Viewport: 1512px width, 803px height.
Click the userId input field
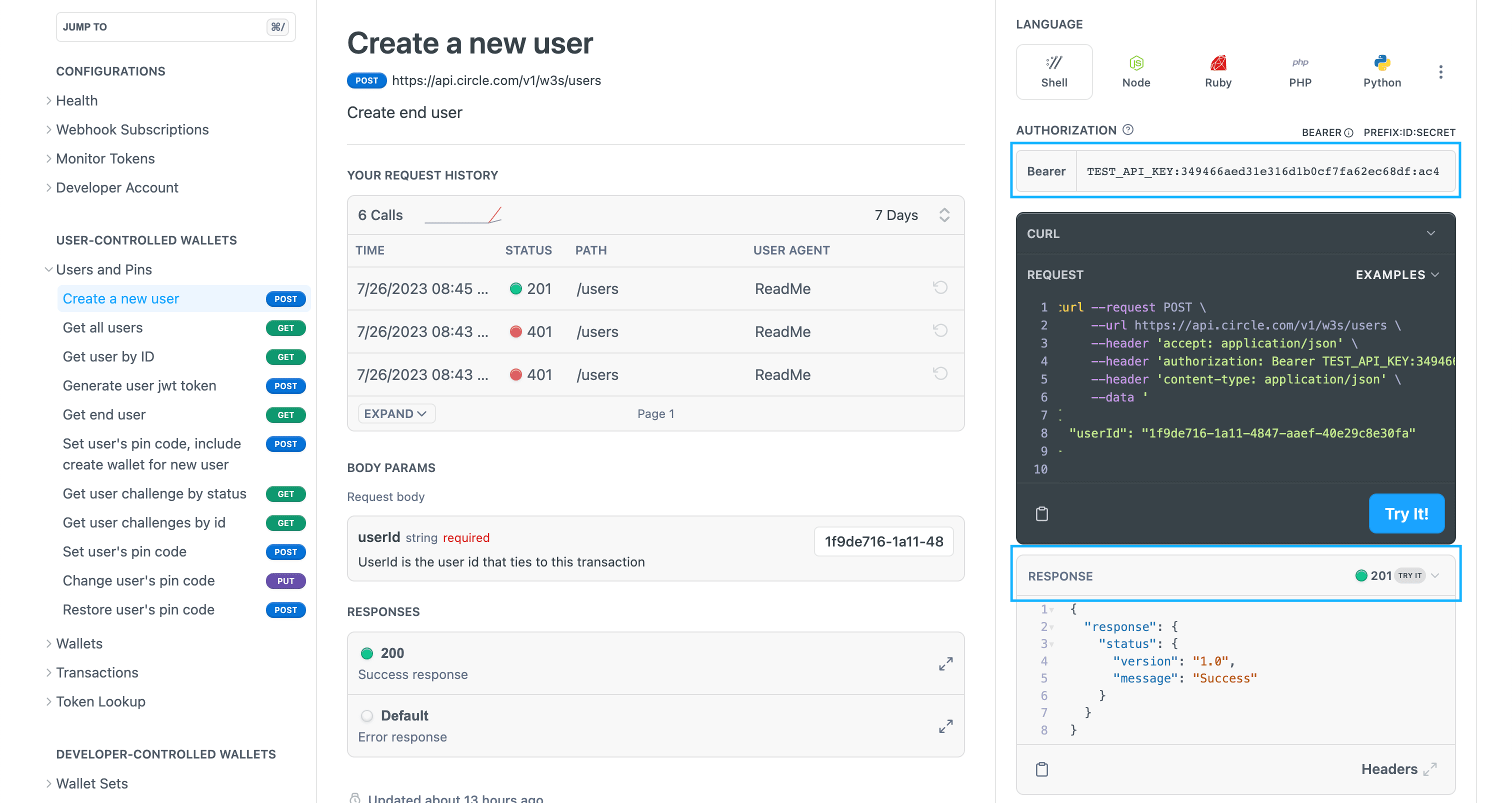tap(883, 541)
